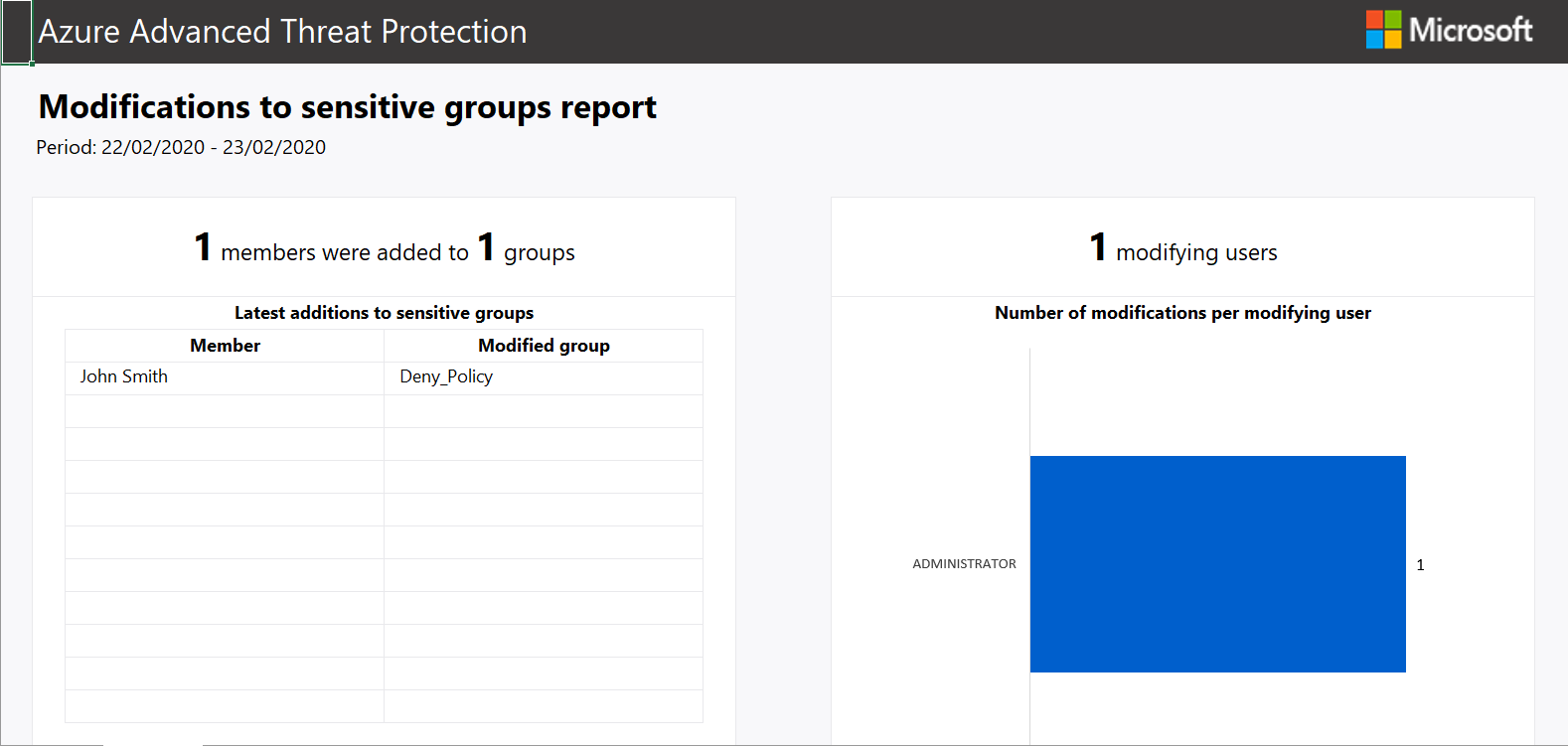Select the highlighted cell in the top-left corner
This screenshot has height=746, width=1568.
[x=17, y=32]
